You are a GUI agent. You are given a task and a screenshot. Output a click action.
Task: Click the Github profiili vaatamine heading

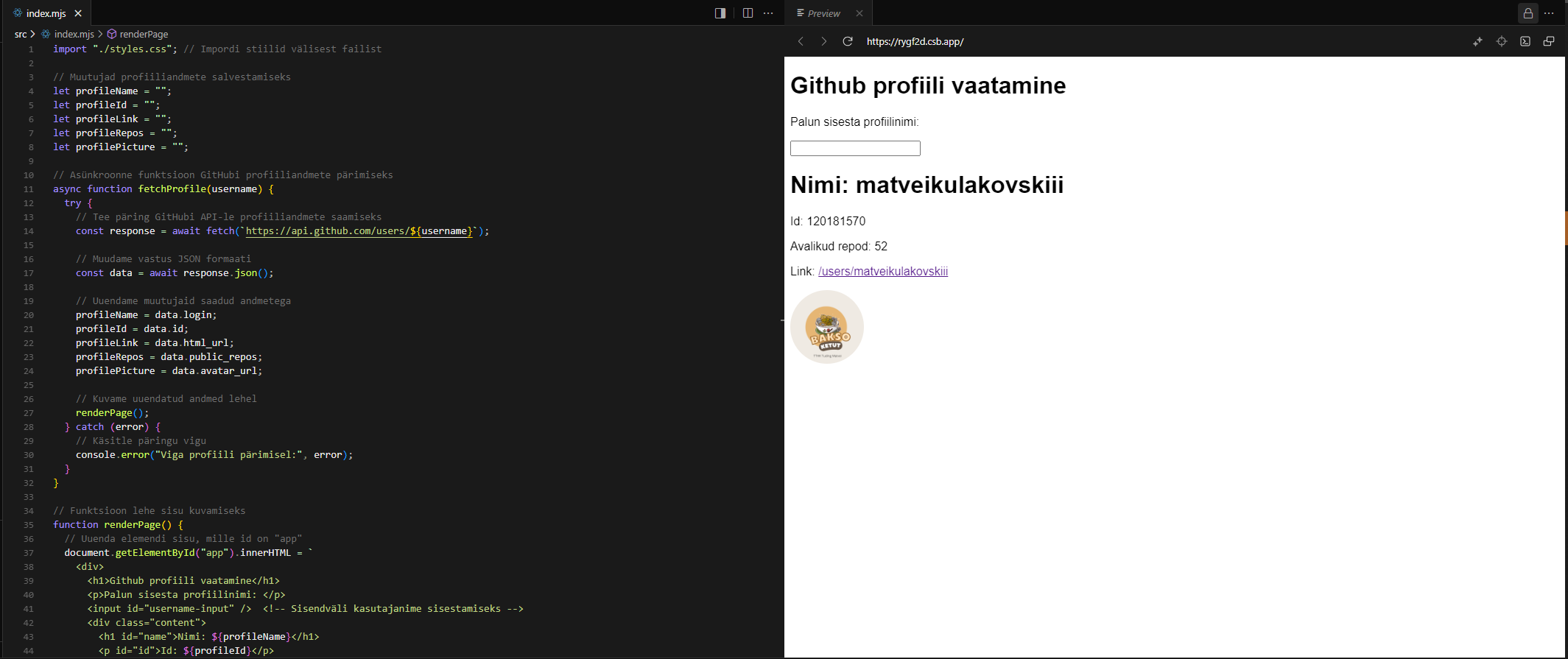[x=928, y=85]
